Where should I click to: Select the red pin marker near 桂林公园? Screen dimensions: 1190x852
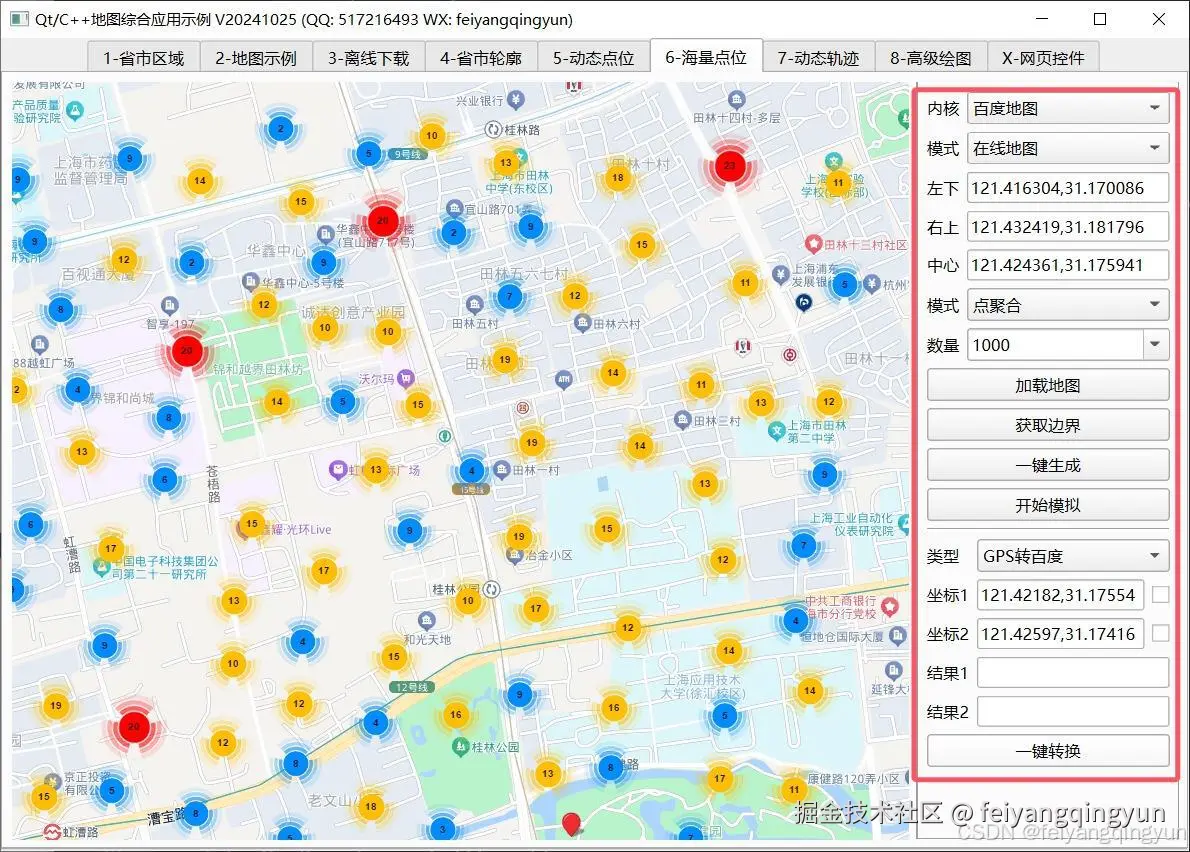pyautogui.click(x=571, y=823)
